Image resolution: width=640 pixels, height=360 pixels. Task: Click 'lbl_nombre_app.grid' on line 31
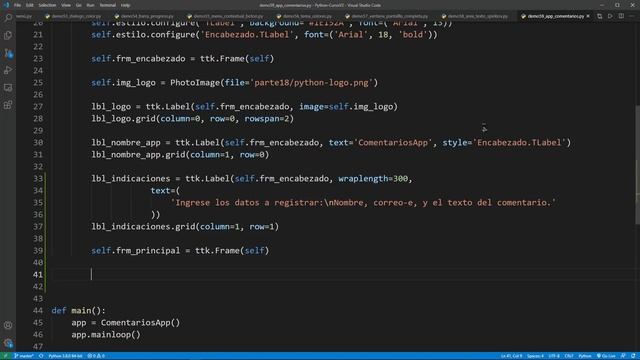click(138, 155)
